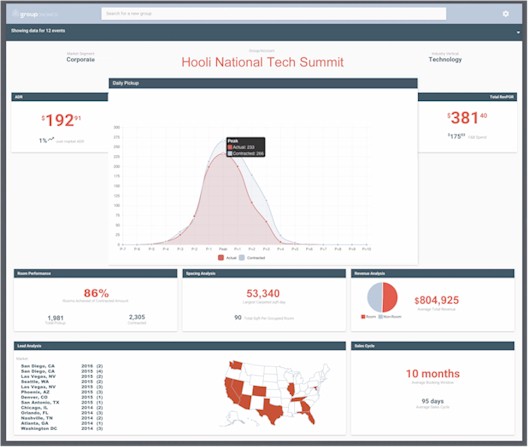Viewport: 528px width, 447px height.
Task: Select Washington state on the map
Action: [x=236, y=366]
